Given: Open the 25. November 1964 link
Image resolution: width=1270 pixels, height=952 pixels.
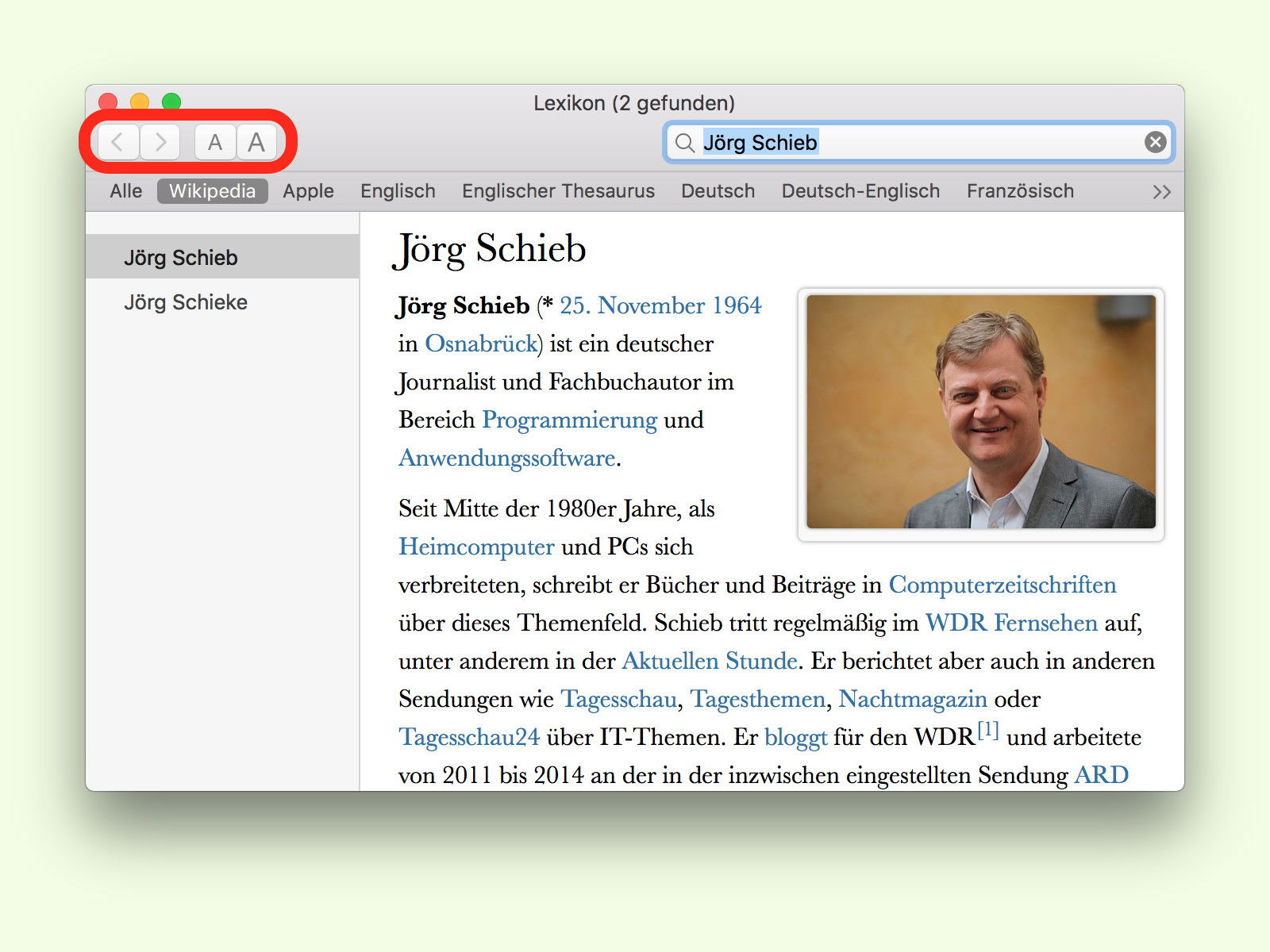Looking at the screenshot, I should coord(660,305).
